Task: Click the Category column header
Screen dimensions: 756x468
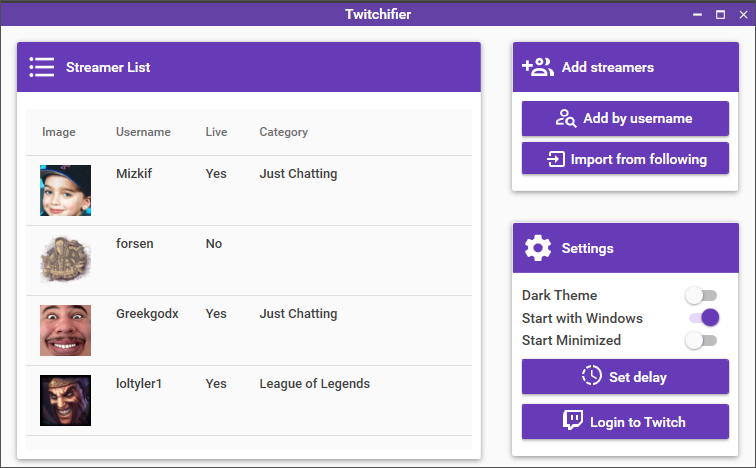Action: coord(284,132)
